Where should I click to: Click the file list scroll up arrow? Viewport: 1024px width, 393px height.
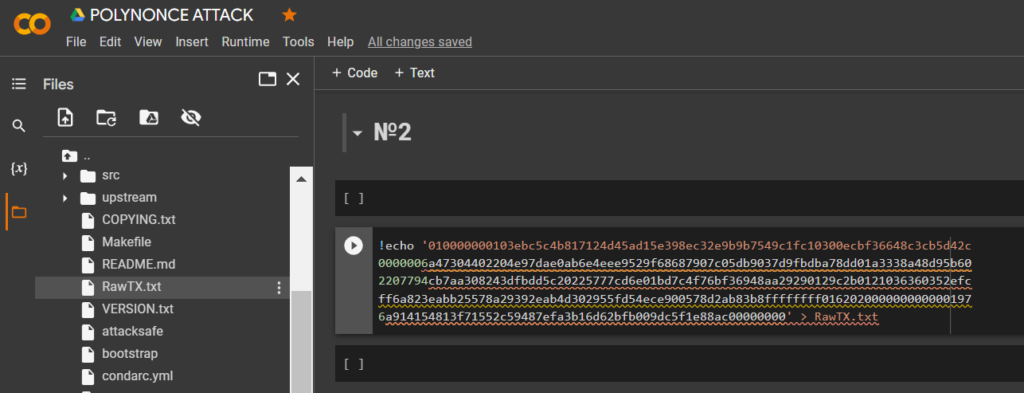(301, 179)
